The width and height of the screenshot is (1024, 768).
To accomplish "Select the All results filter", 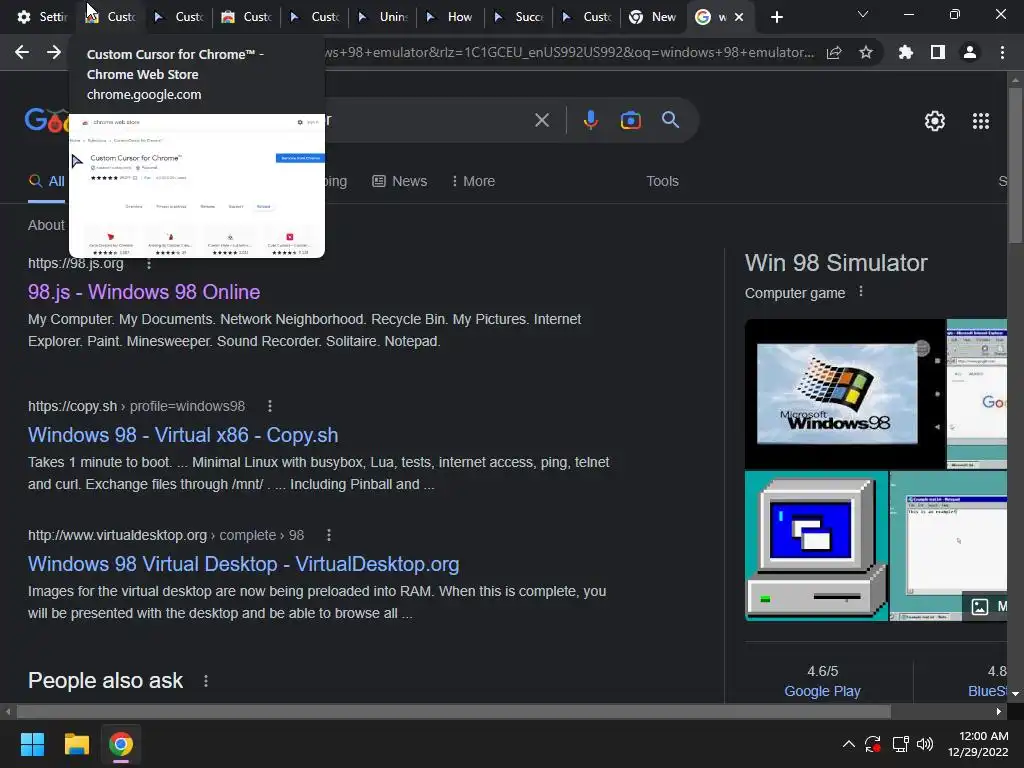I will (x=46, y=182).
